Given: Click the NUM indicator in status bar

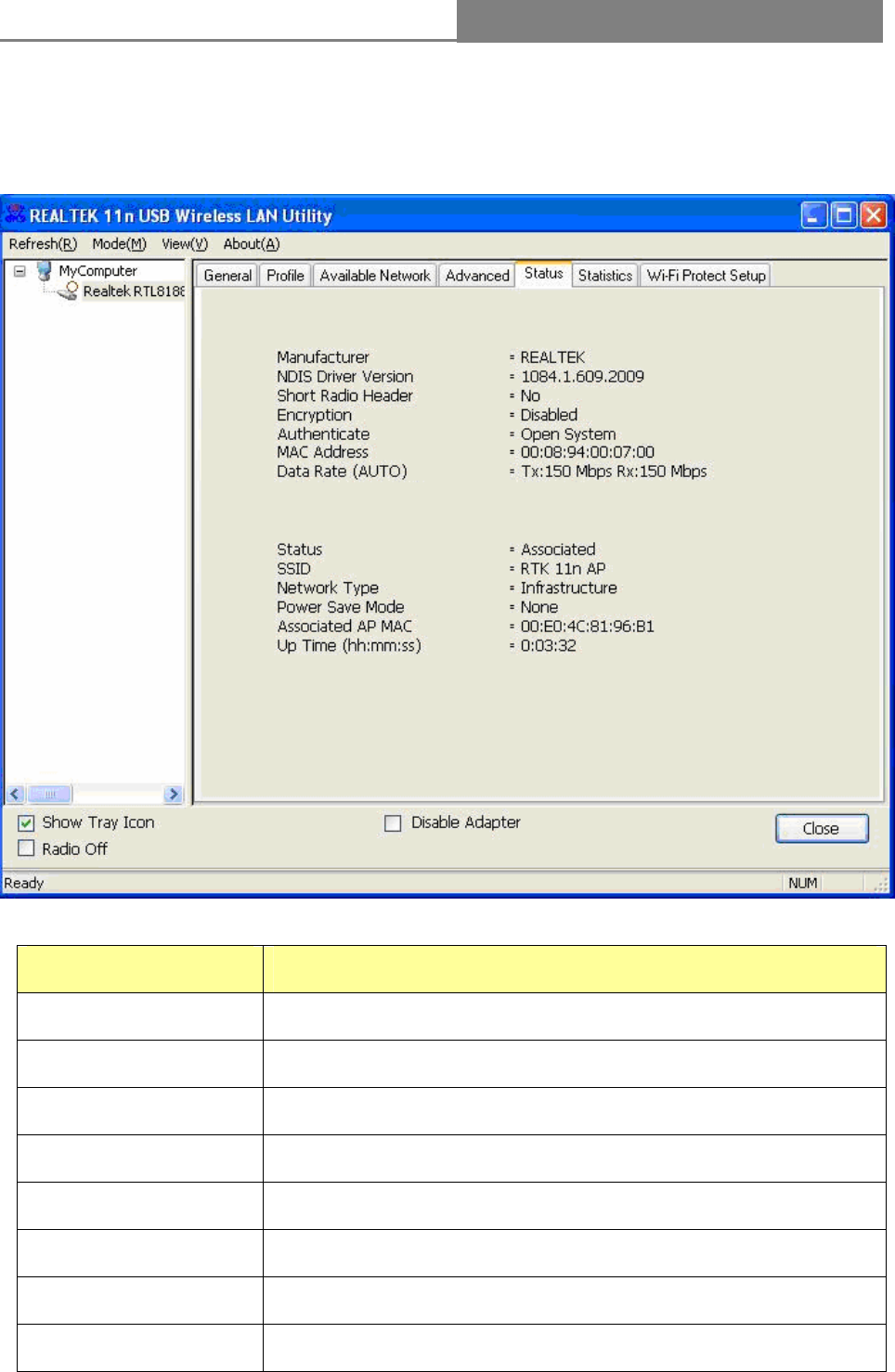Looking at the screenshot, I should click(803, 884).
